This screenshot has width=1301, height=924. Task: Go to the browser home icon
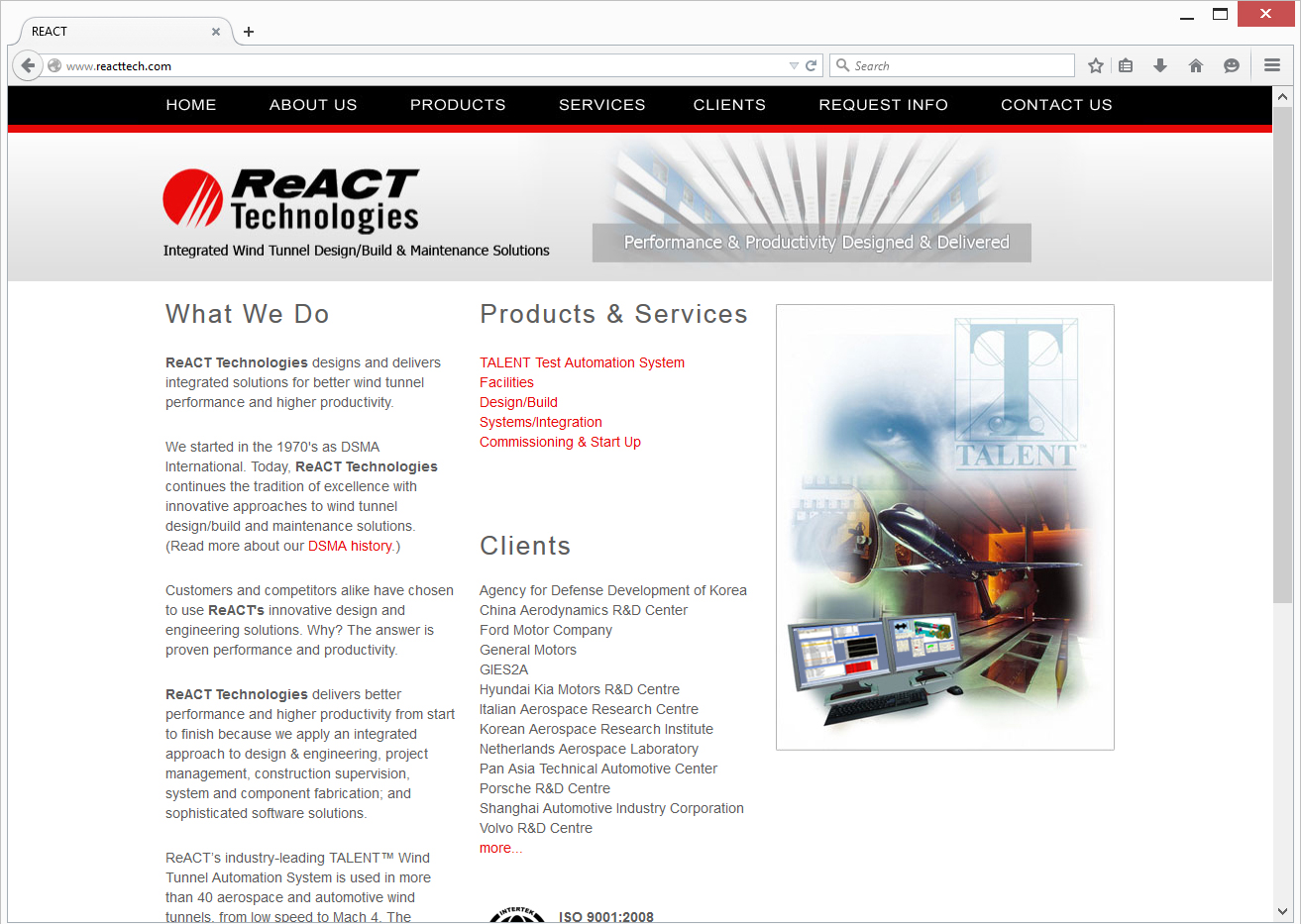click(x=1195, y=65)
